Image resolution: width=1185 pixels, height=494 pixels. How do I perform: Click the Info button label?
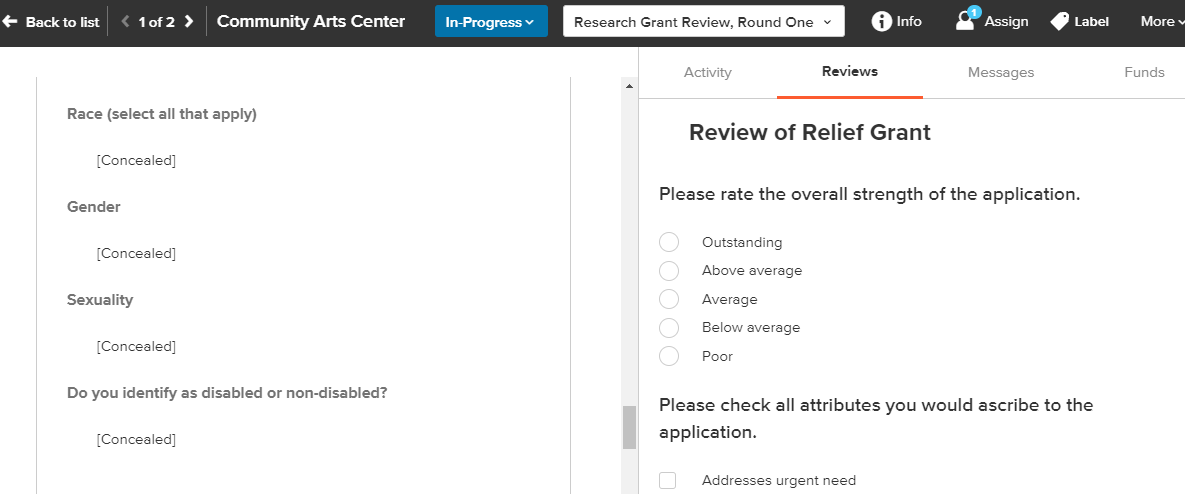[909, 22]
